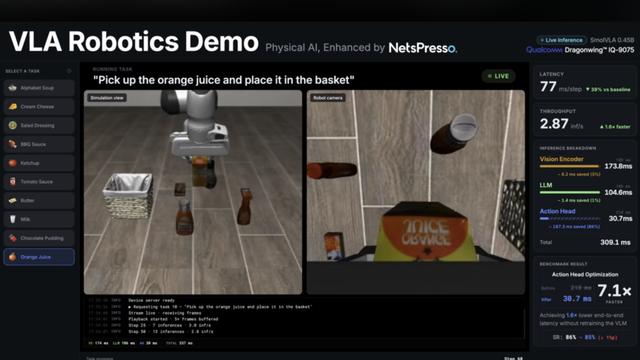Click the simulation view with the robot arm
This screenshot has width=640, height=360.
tap(193, 192)
